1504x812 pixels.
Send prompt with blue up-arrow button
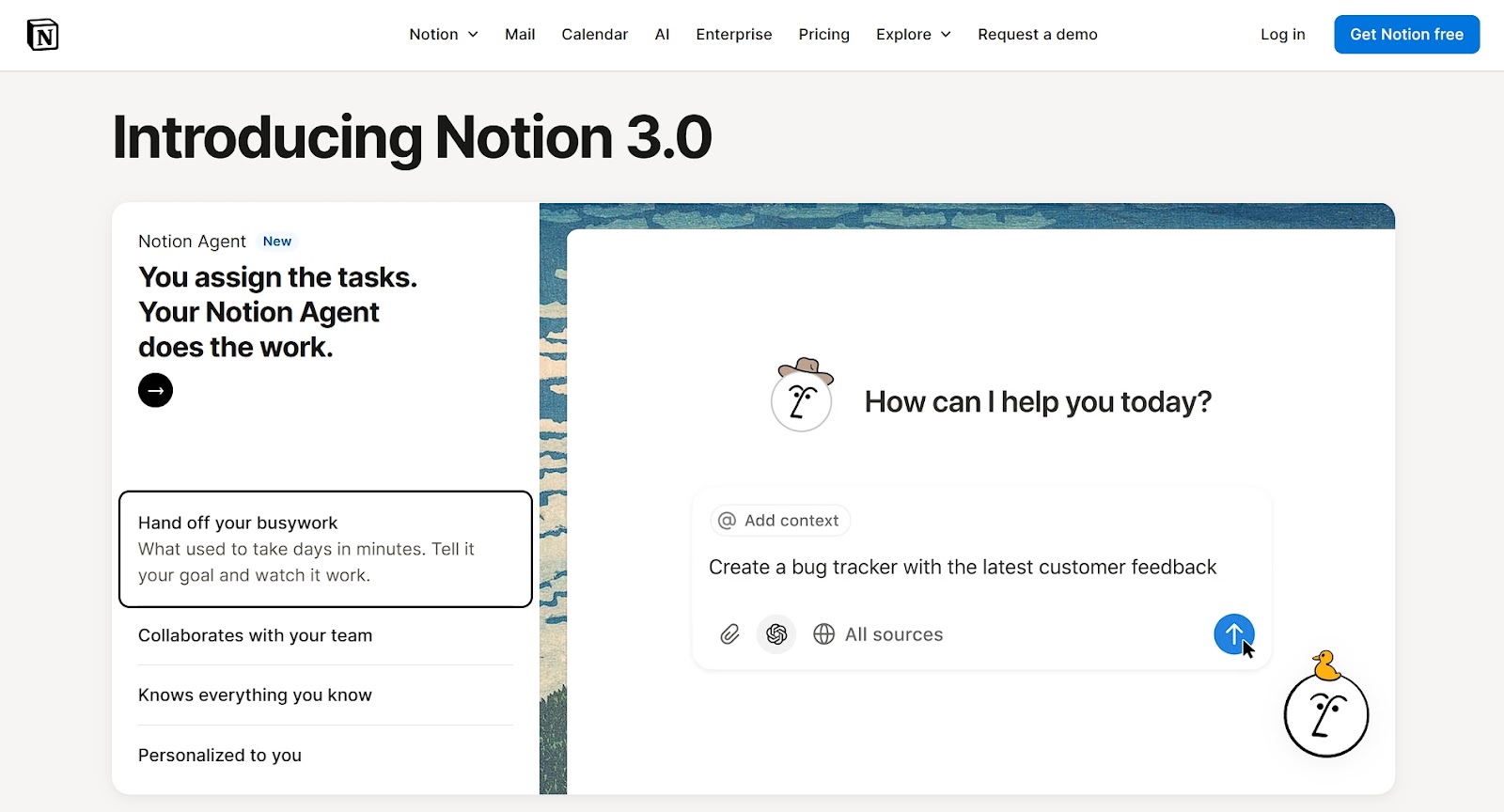1234,634
